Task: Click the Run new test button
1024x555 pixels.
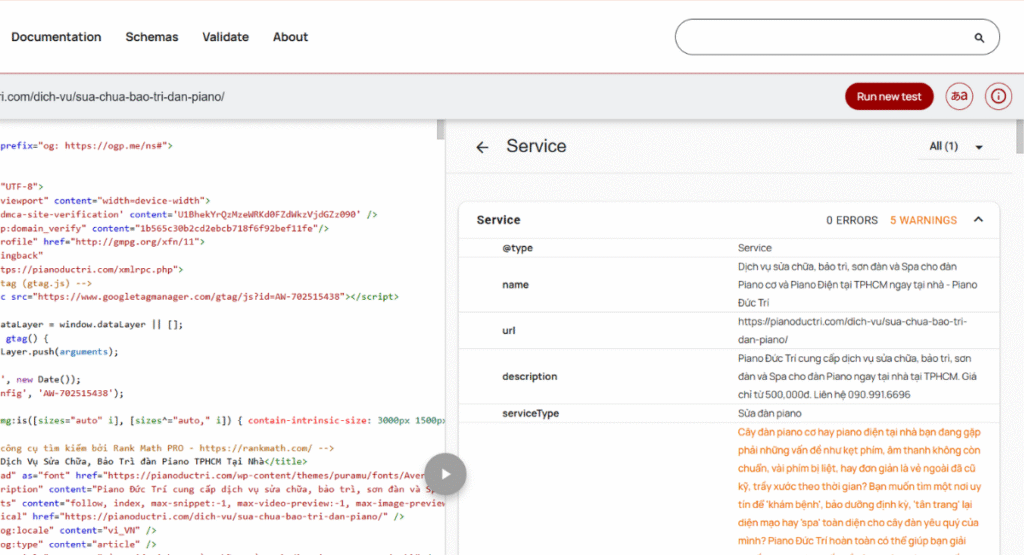Action: click(889, 97)
